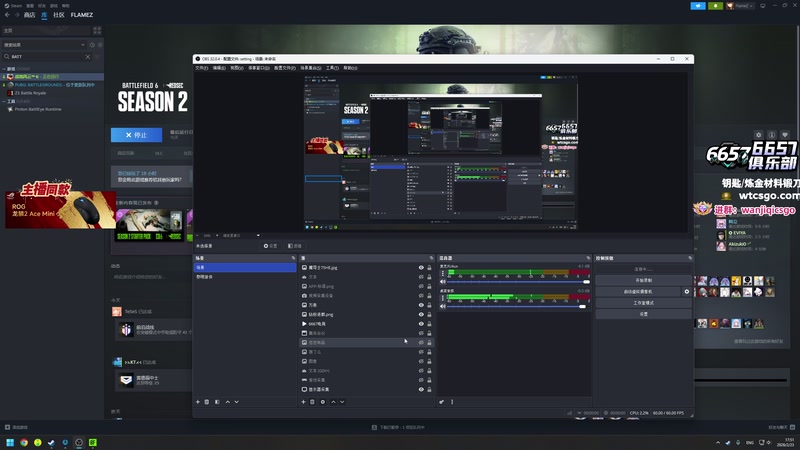Move the selected scene down

(236, 402)
